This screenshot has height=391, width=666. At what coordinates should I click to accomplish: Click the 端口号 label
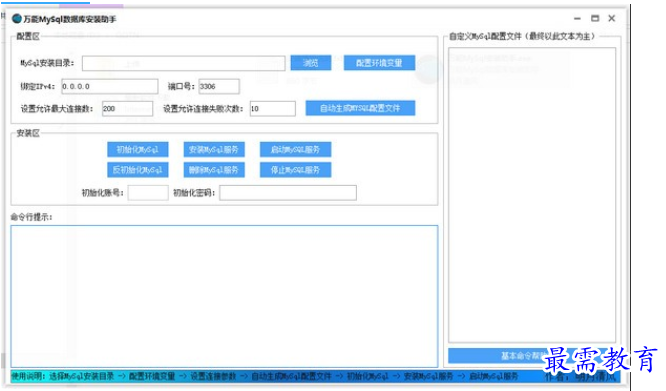[181, 86]
